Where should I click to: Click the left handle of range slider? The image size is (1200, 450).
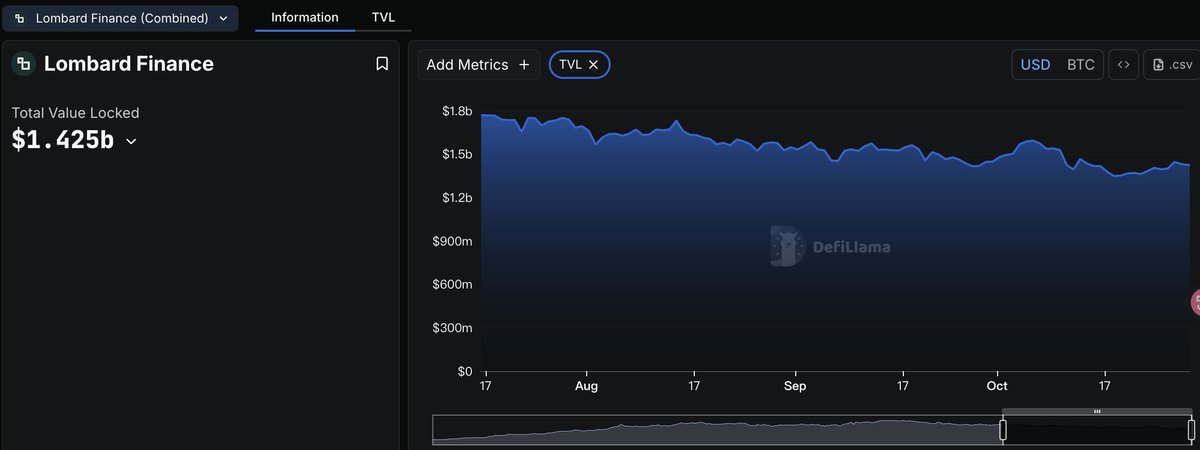coord(1003,430)
